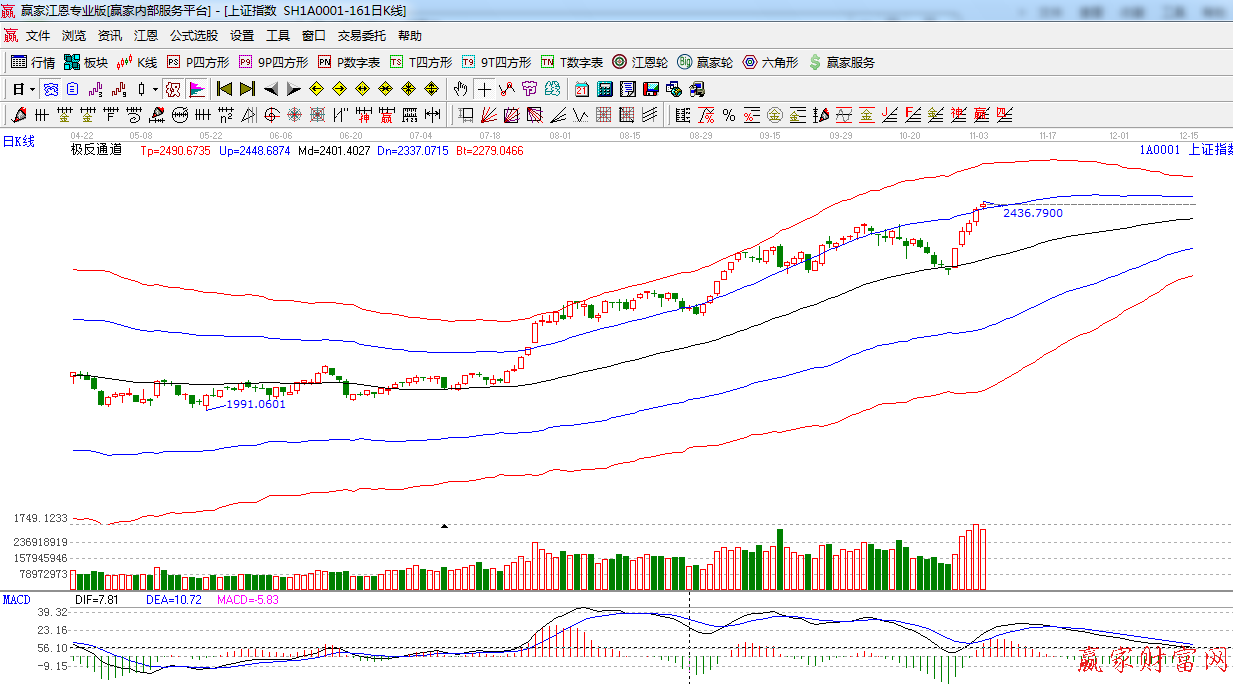The image size is (1233, 684).
Task: Click the percent sign drawing tool
Action: coord(729,115)
